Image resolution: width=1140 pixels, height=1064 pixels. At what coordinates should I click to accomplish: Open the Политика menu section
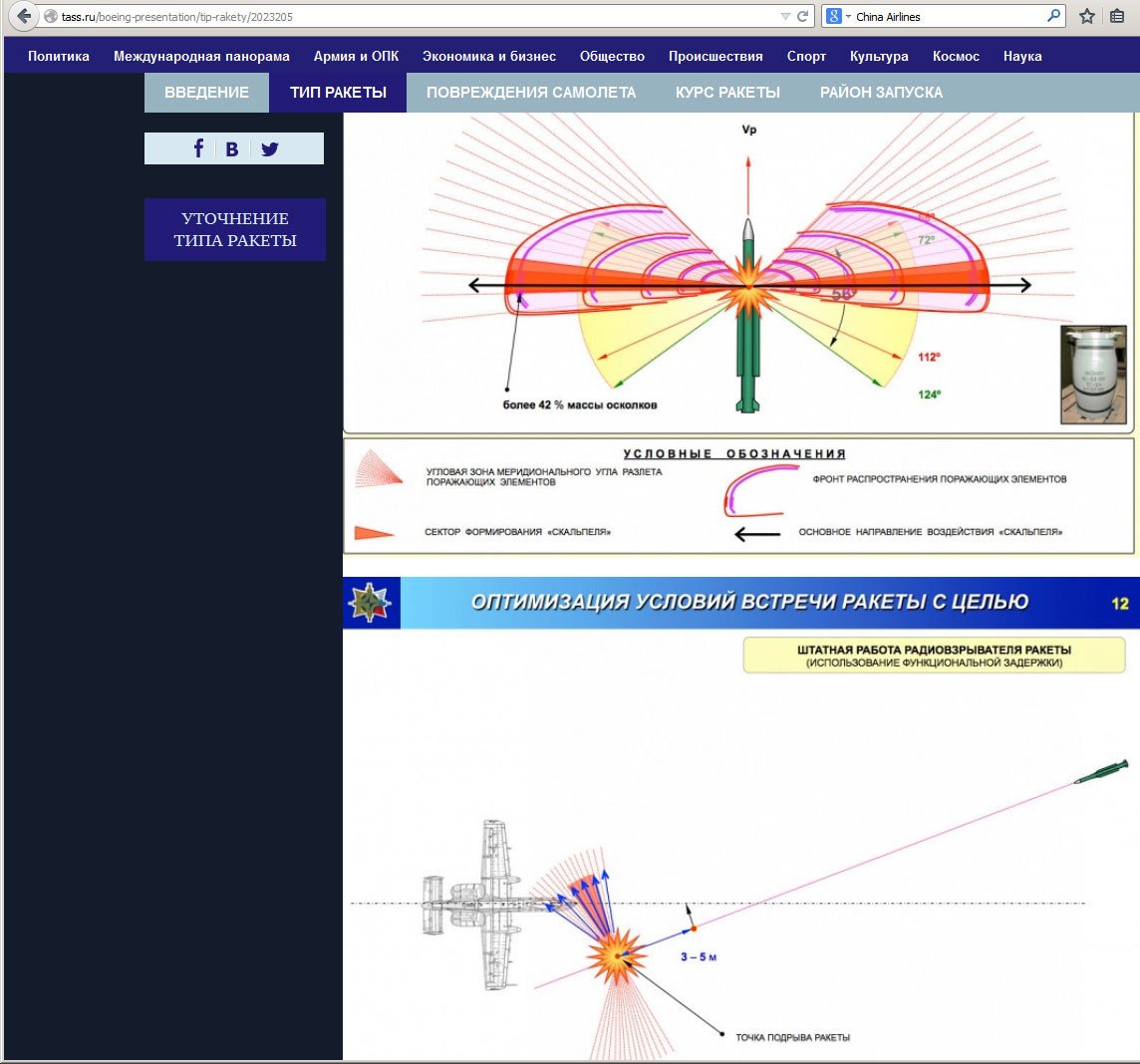pos(59,57)
